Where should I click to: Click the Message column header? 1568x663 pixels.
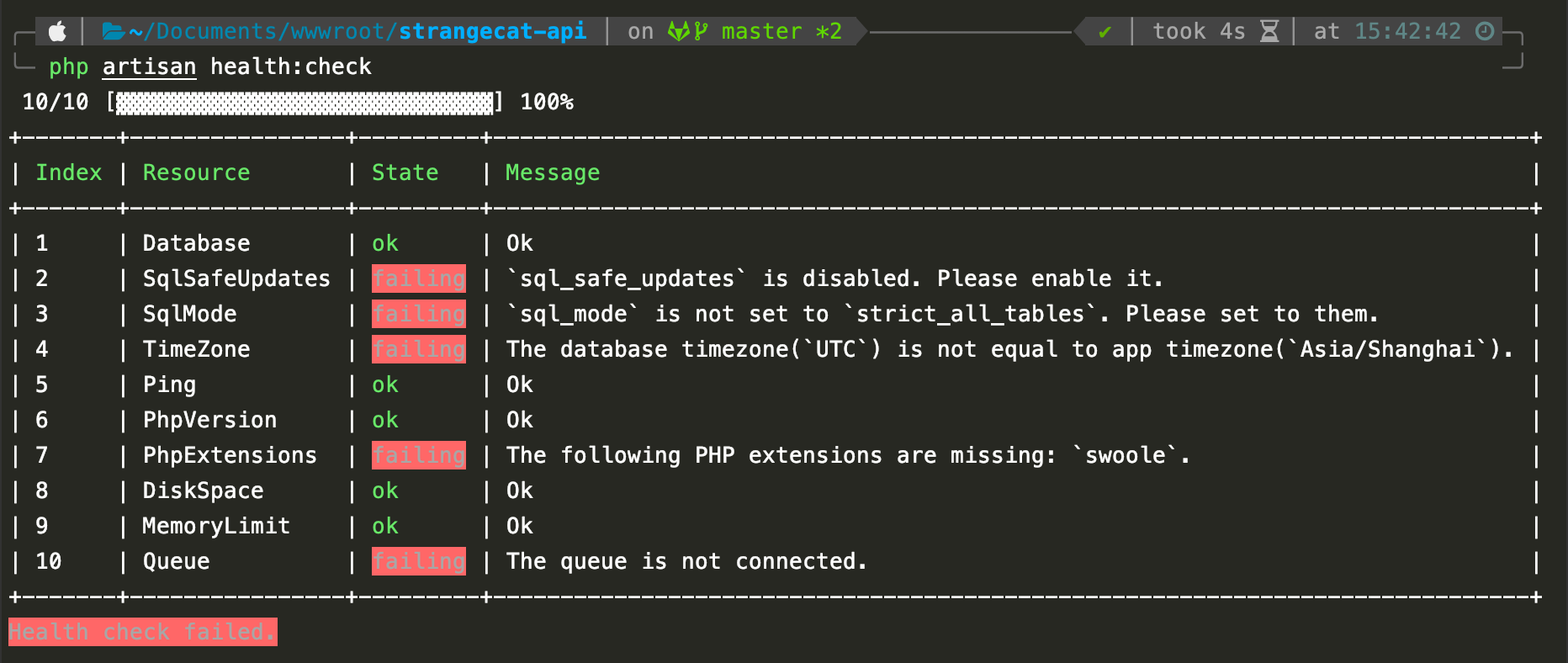click(553, 172)
